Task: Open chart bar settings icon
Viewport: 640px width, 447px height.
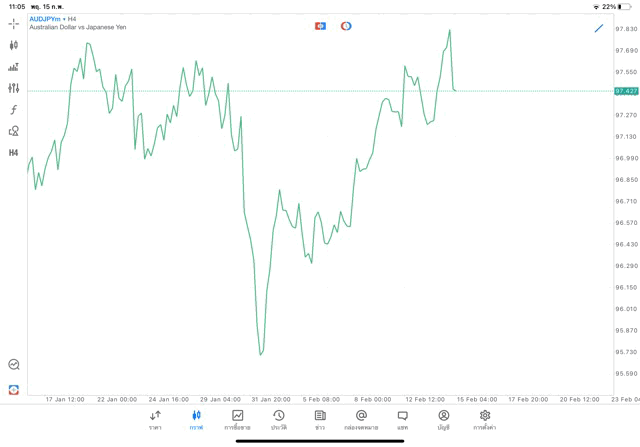Action: tap(13, 67)
